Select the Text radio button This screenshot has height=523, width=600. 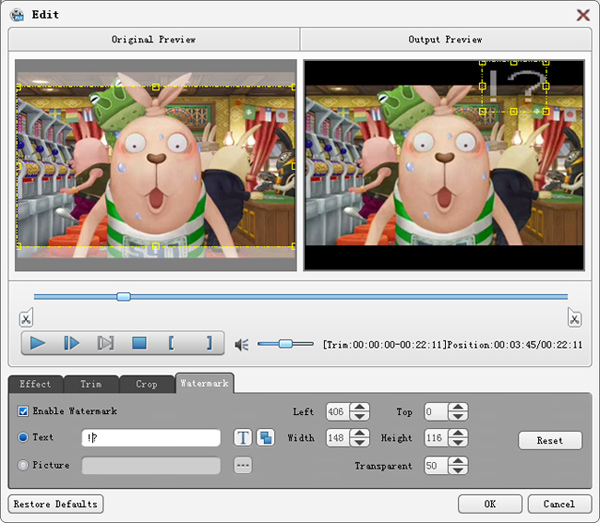[x=23, y=437]
